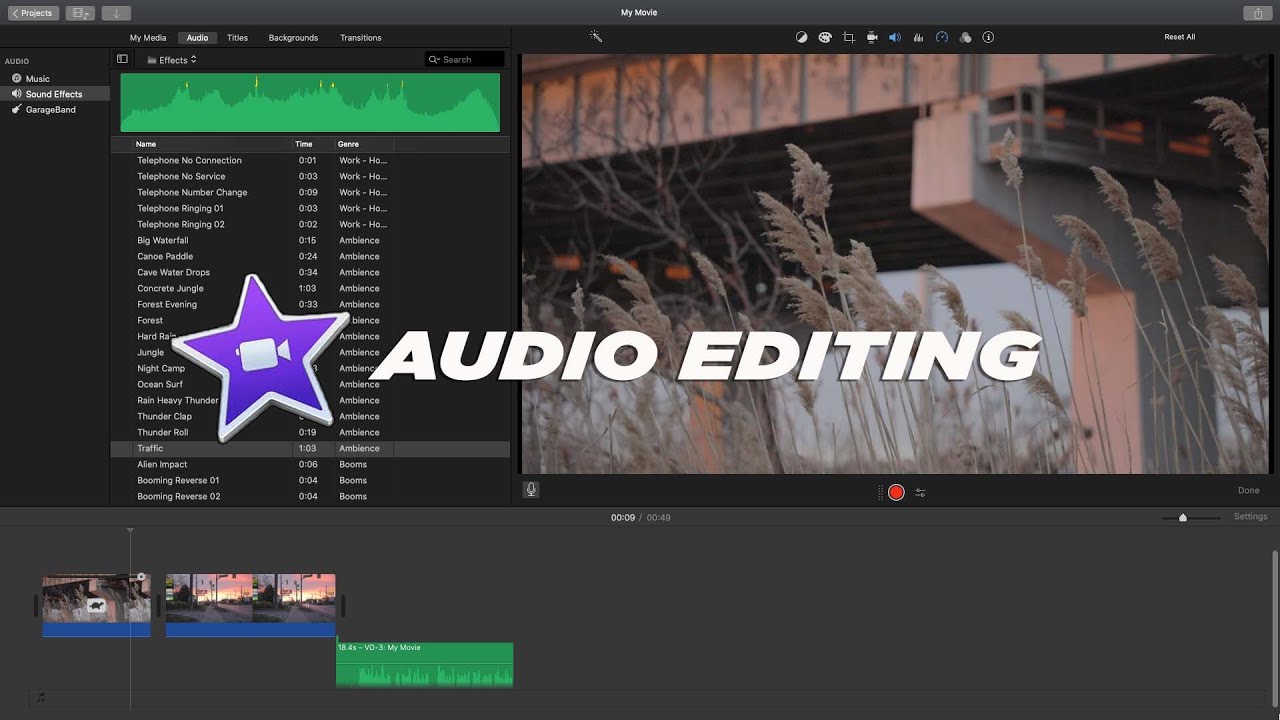
Task: Open the Stabilization camera tool
Action: [x=872, y=37]
